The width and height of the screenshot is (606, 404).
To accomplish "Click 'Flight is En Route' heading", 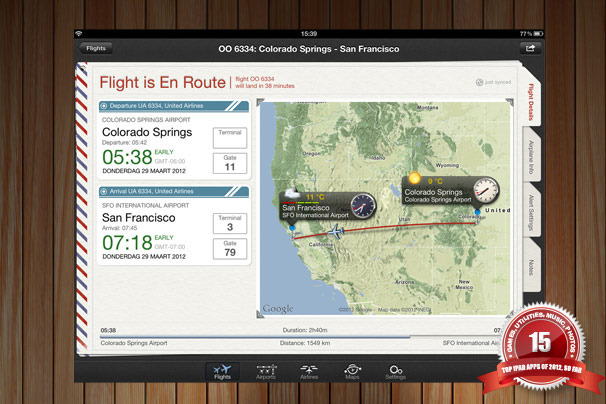I will click(162, 82).
